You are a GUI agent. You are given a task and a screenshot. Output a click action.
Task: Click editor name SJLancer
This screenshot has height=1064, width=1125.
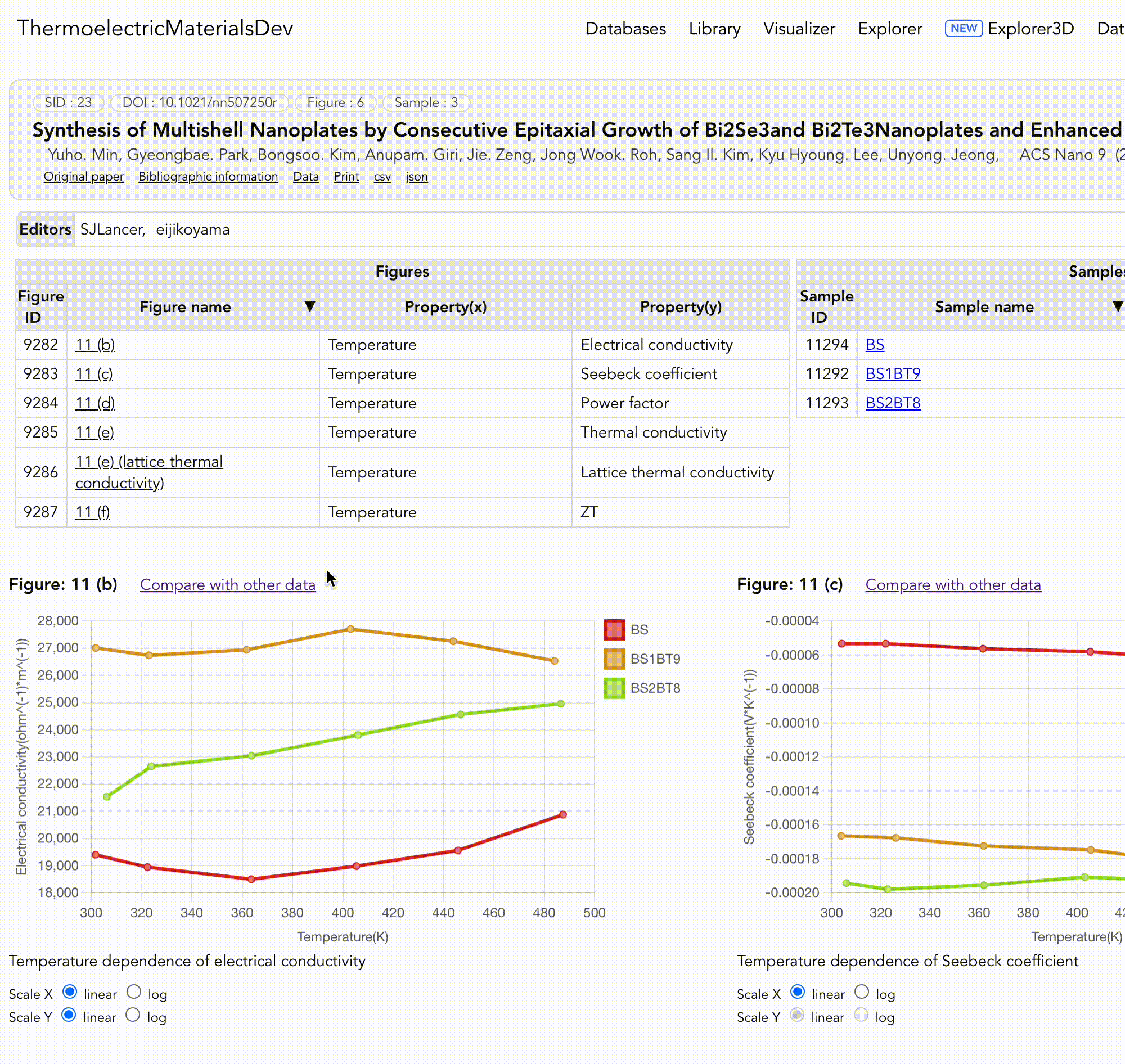[x=112, y=229]
